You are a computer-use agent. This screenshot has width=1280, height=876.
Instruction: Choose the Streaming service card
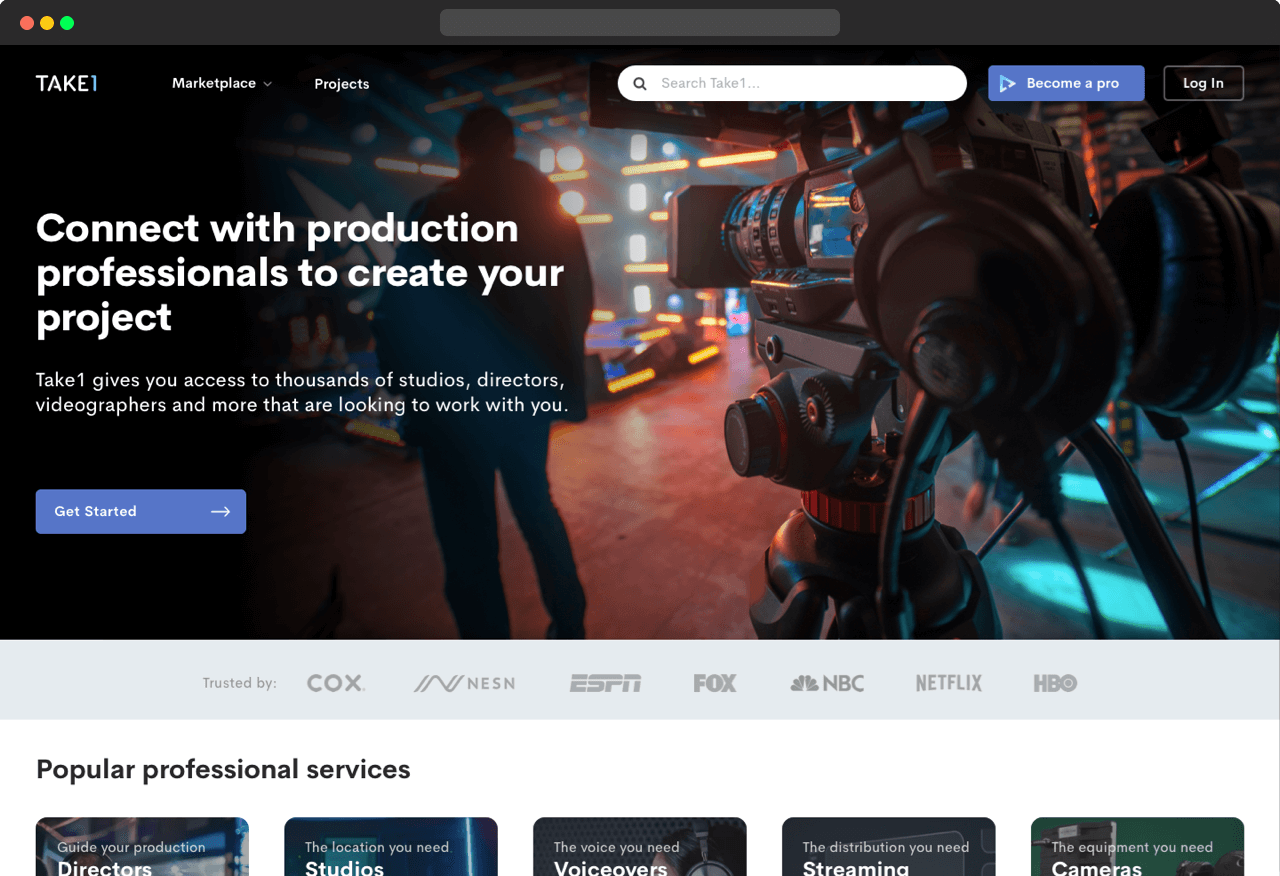[888, 848]
